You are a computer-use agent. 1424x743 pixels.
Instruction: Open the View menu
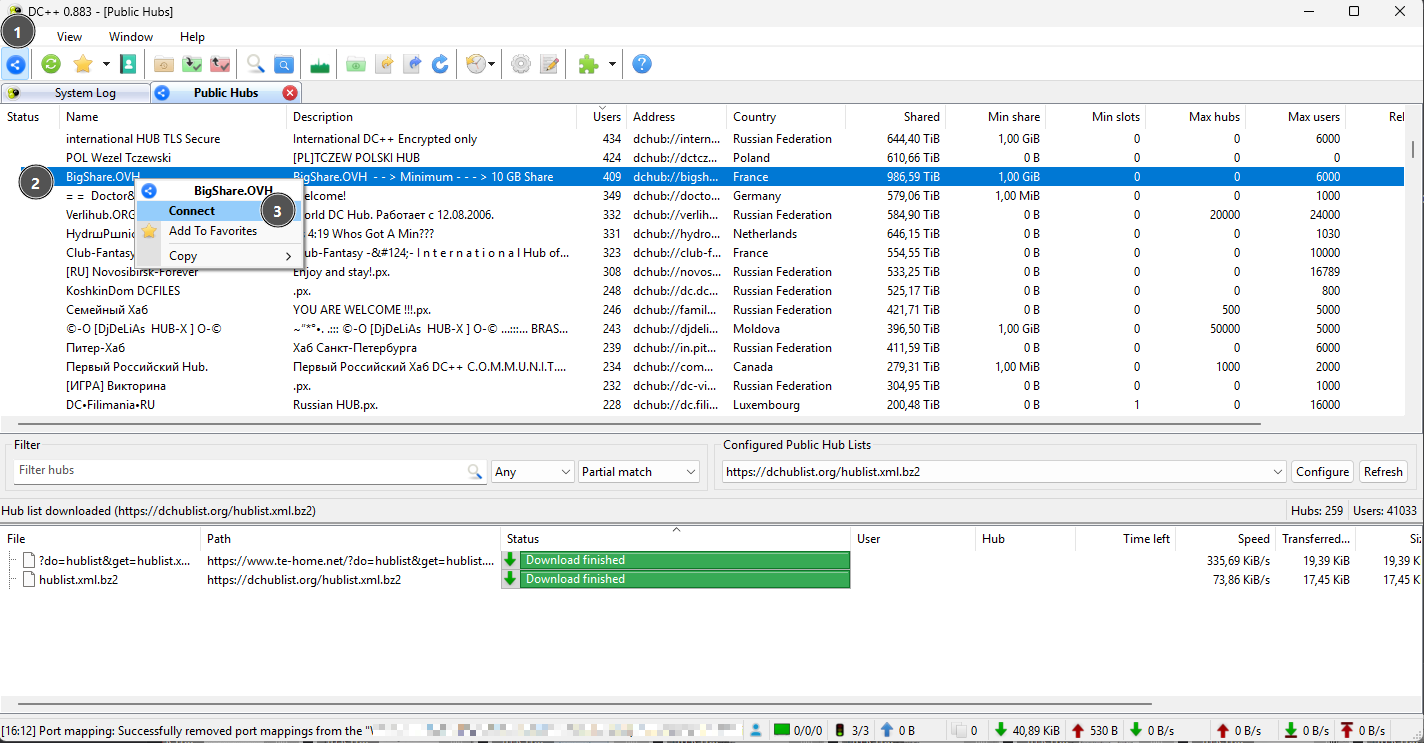pos(69,37)
